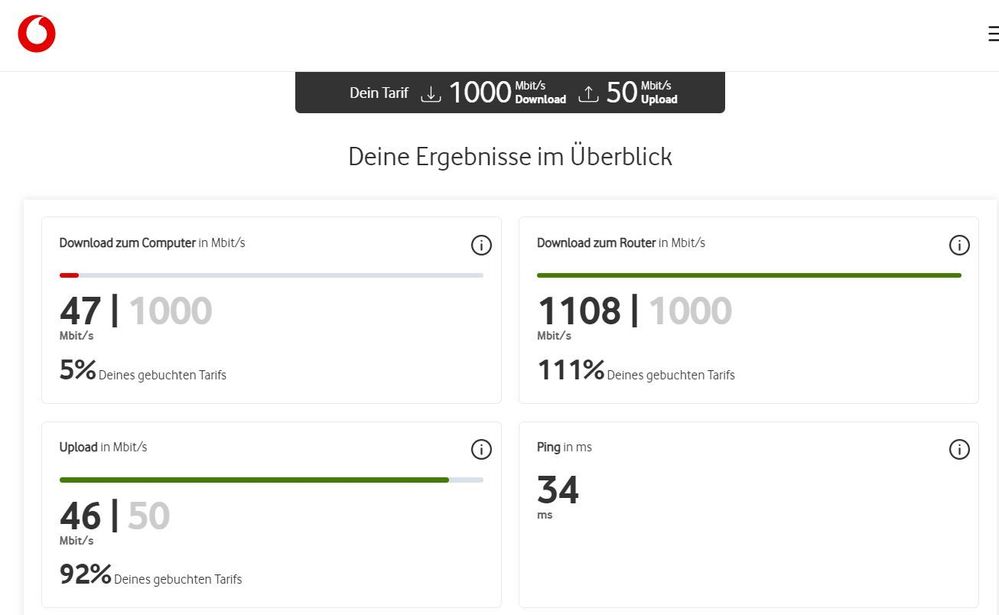The image size is (999, 615).
Task: Open the Vodafone logo
Action: pyautogui.click(x=37, y=33)
